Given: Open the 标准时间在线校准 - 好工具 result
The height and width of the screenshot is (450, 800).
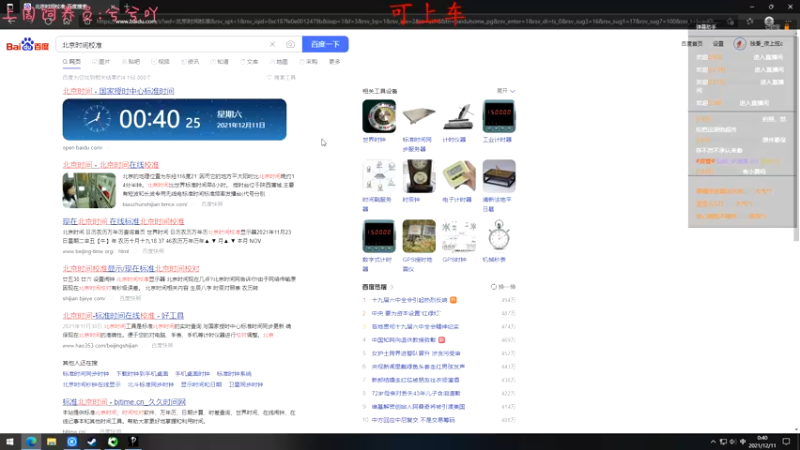Looking at the screenshot, I should pos(123,316).
